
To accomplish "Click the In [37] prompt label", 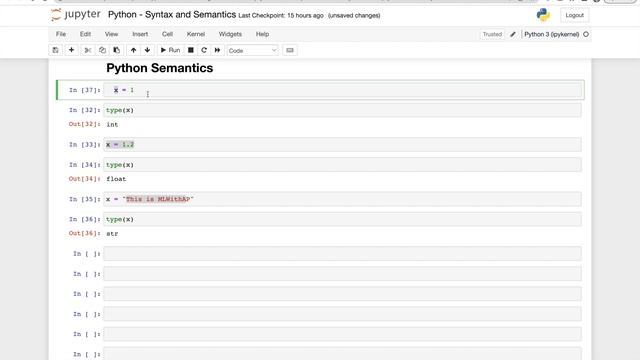I will pos(84,90).
